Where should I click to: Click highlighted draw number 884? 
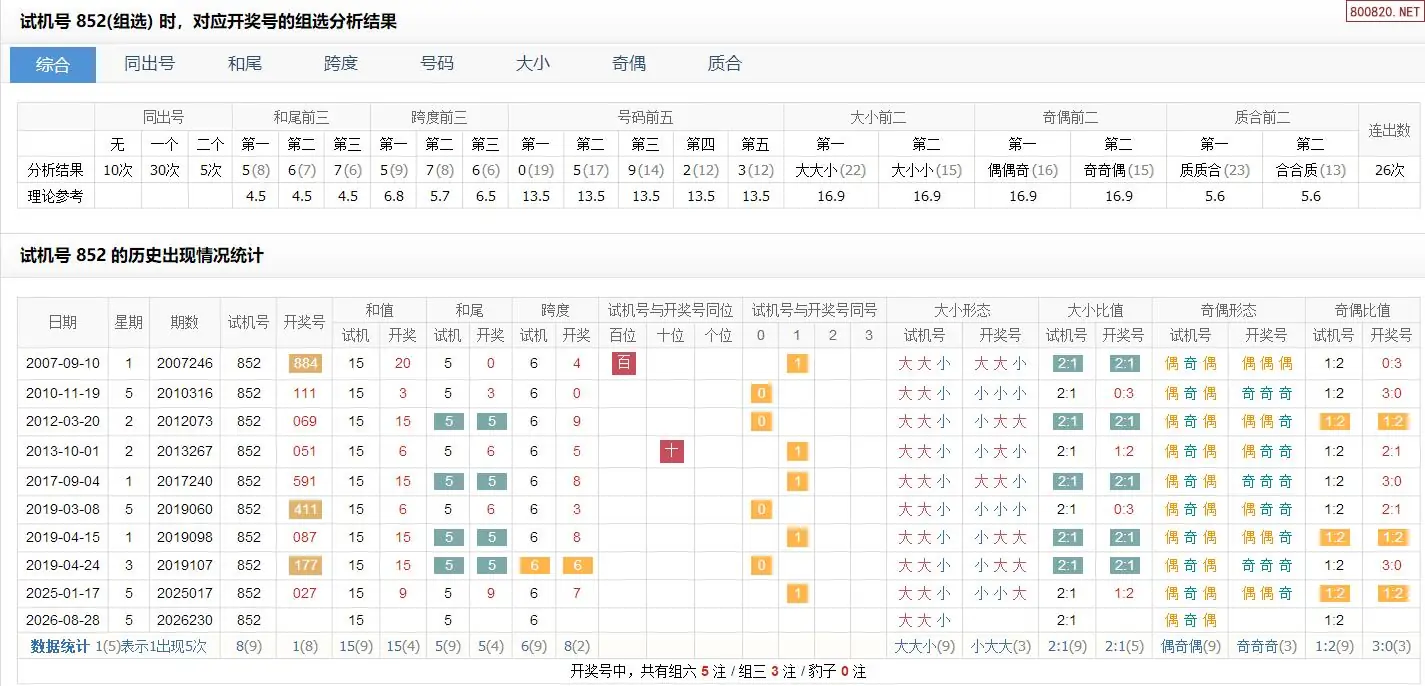305,364
